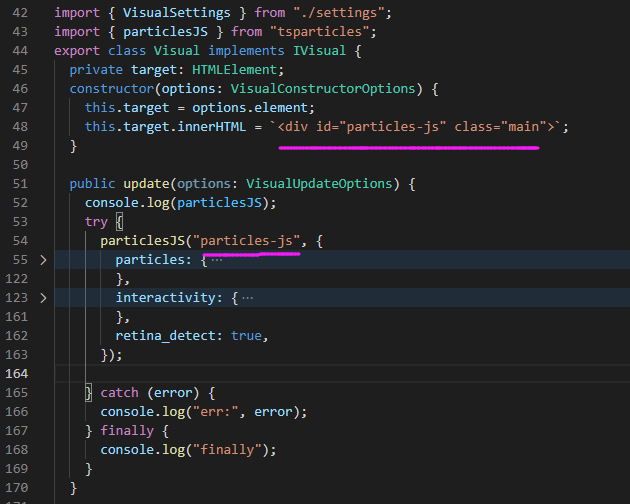Click the HTMLElement type on line 45
Viewport: 630px width, 504px height.
[235, 70]
